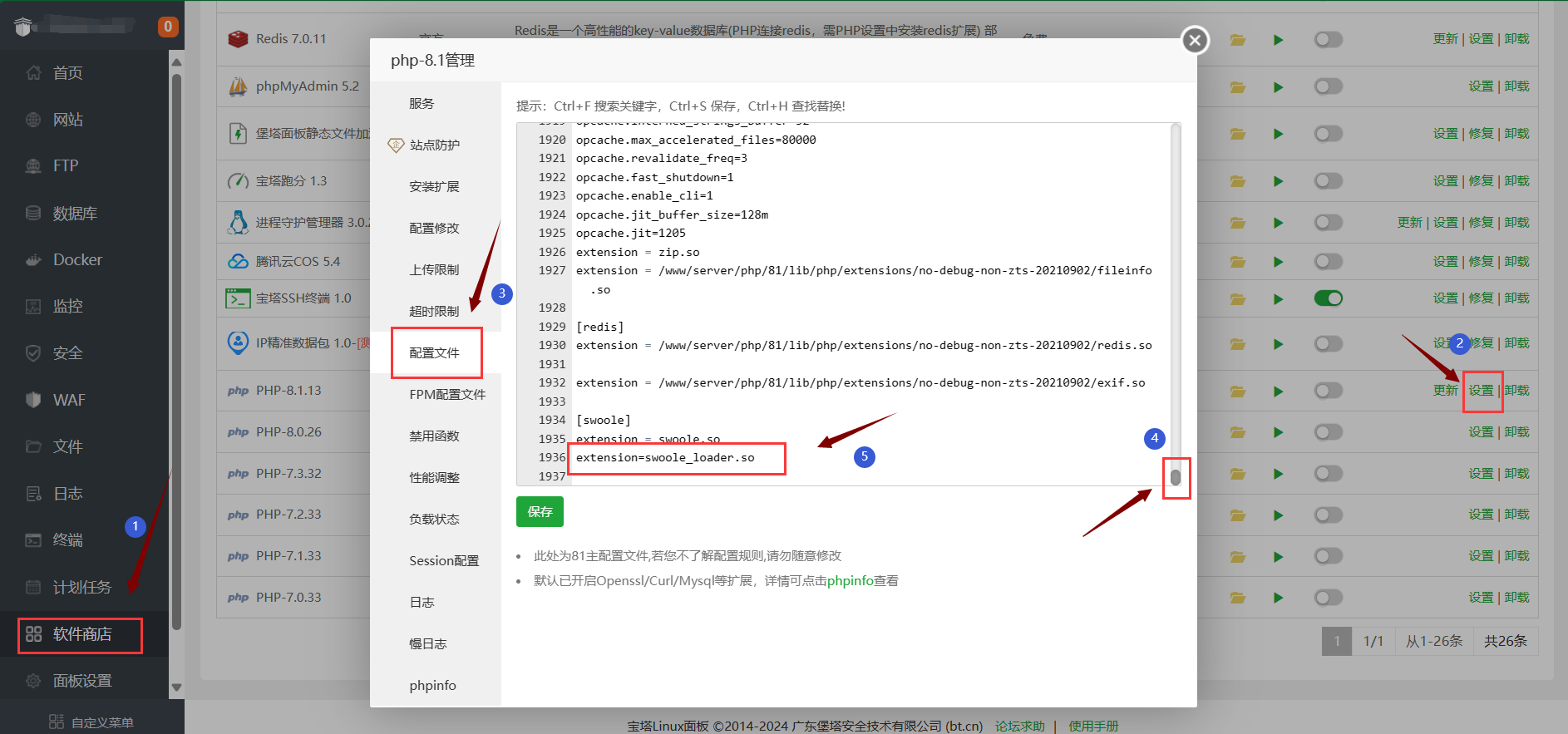Click 卸载 link for PHP-7.0.33 row
The width and height of the screenshot is (1568, 734).
coord(1516,598)
